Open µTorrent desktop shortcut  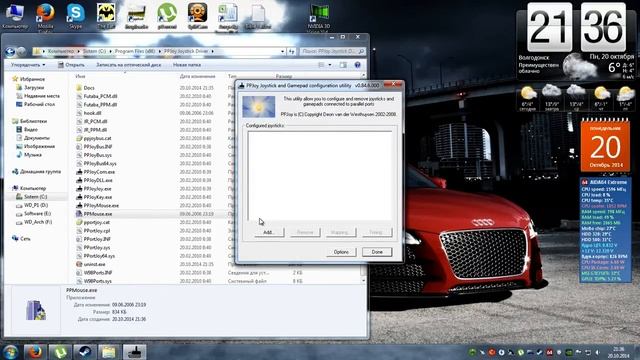tap(167, 16)
